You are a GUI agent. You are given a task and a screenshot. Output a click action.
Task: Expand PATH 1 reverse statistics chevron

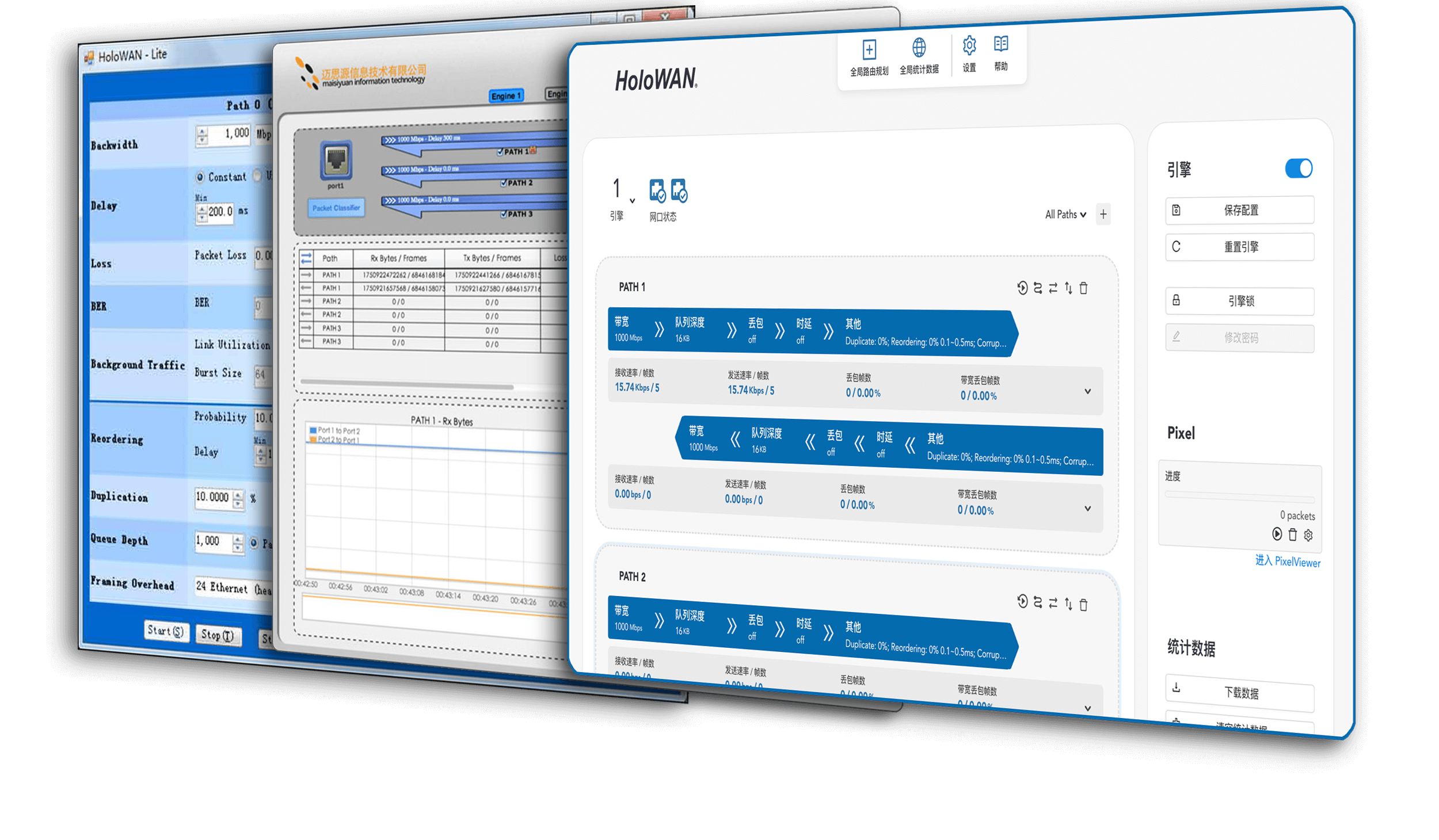pos(1087,508)
